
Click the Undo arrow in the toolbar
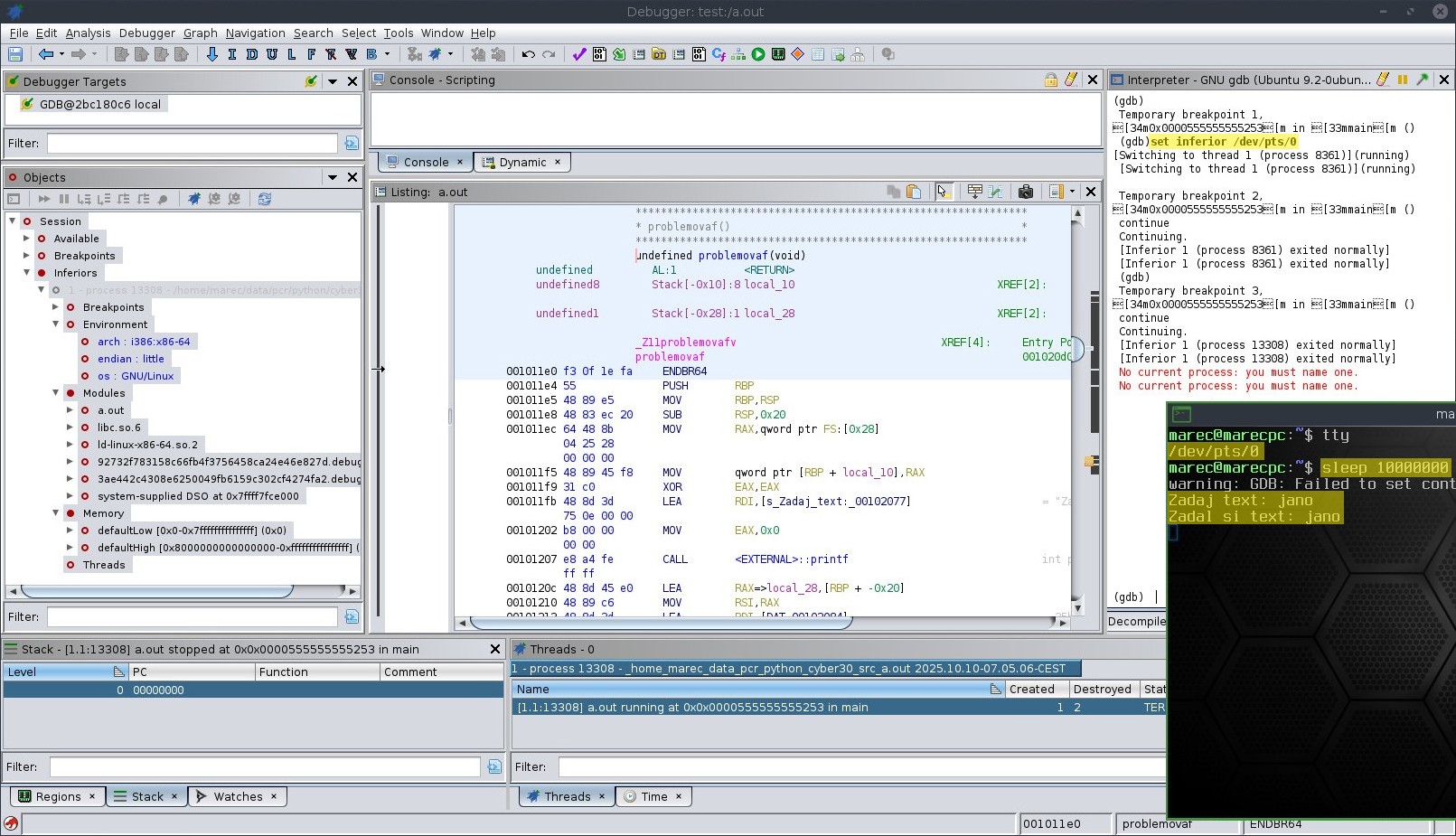529,54
